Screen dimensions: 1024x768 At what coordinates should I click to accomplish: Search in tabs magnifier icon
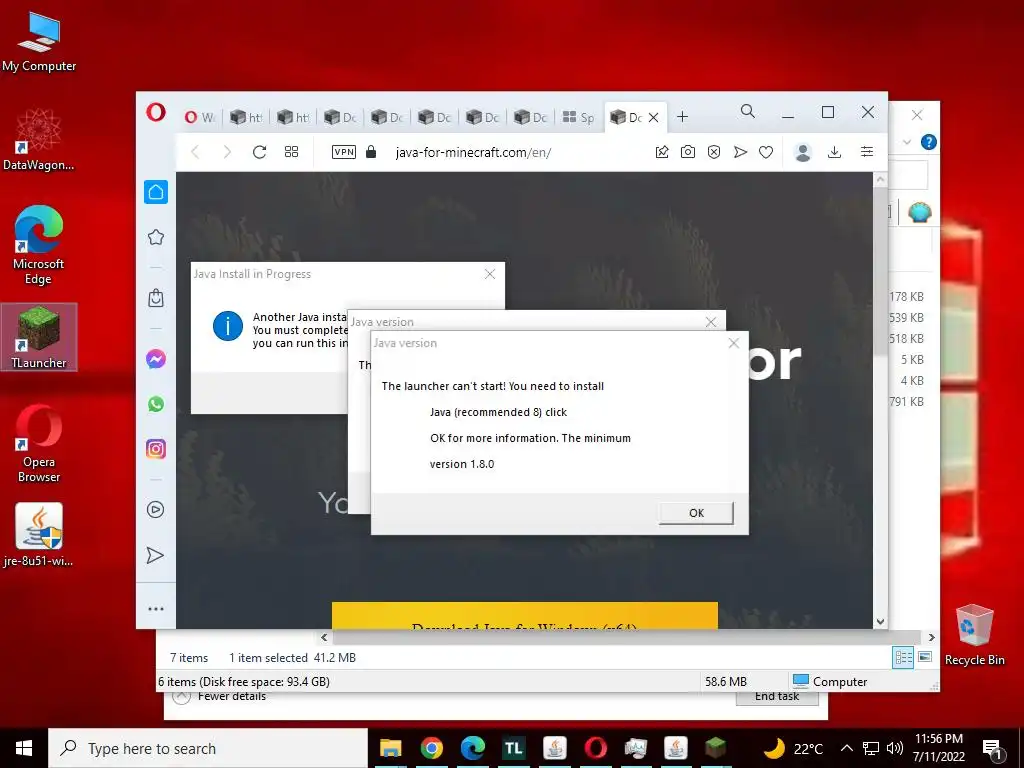point(748,112)
